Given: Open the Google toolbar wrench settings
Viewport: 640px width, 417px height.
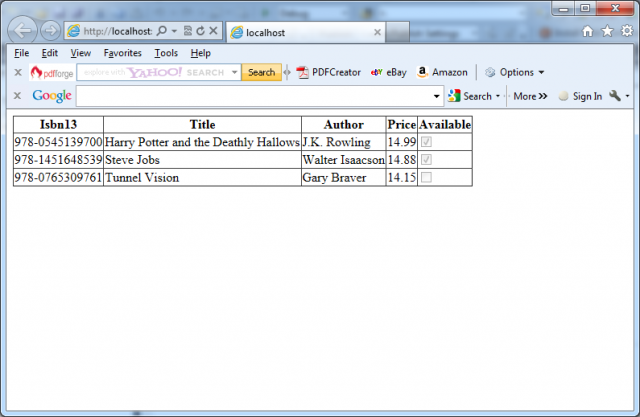Looking at the screenshot, I should 615,96.
